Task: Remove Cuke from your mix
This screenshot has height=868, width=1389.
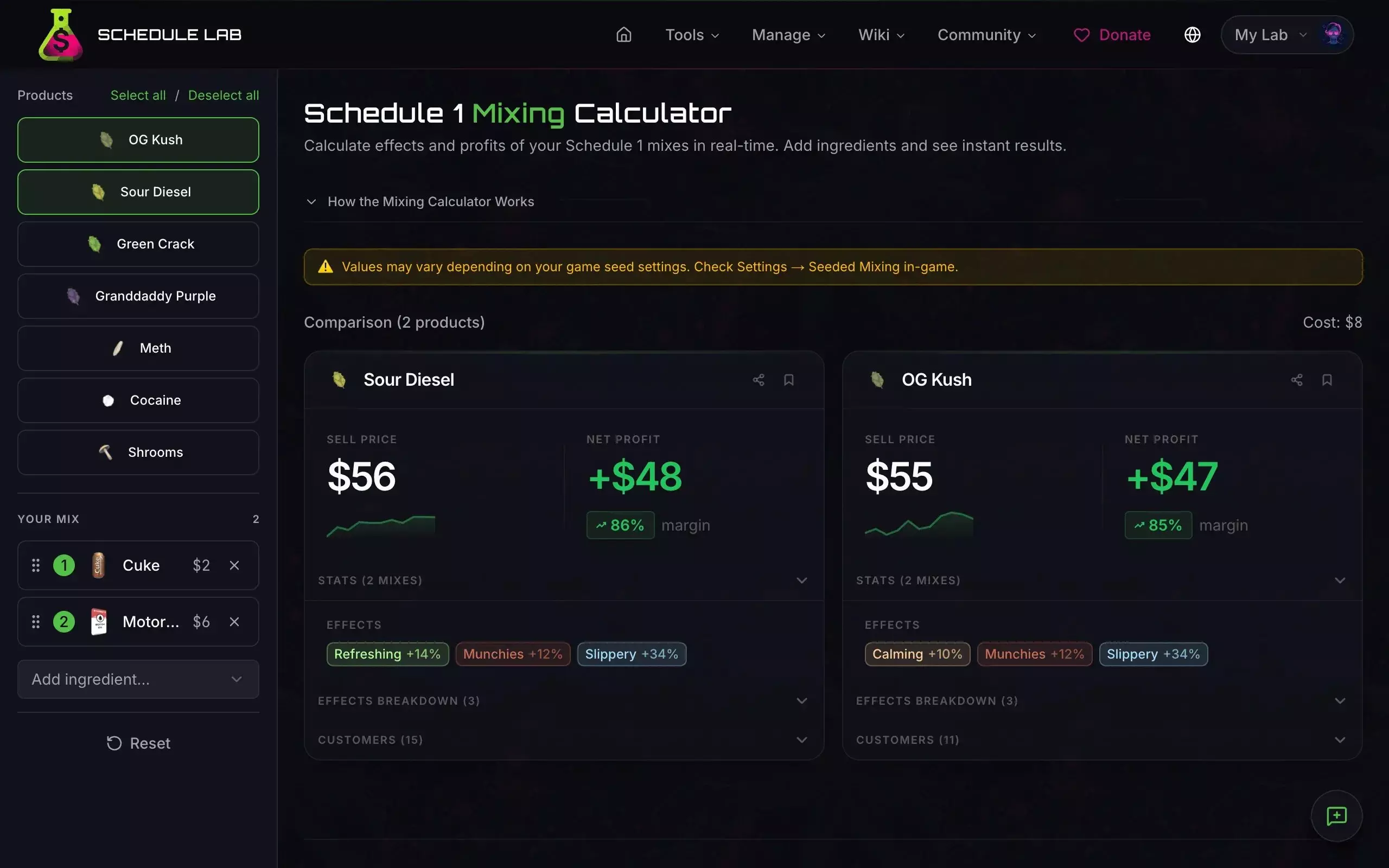Action: click(x=234, y=565)
